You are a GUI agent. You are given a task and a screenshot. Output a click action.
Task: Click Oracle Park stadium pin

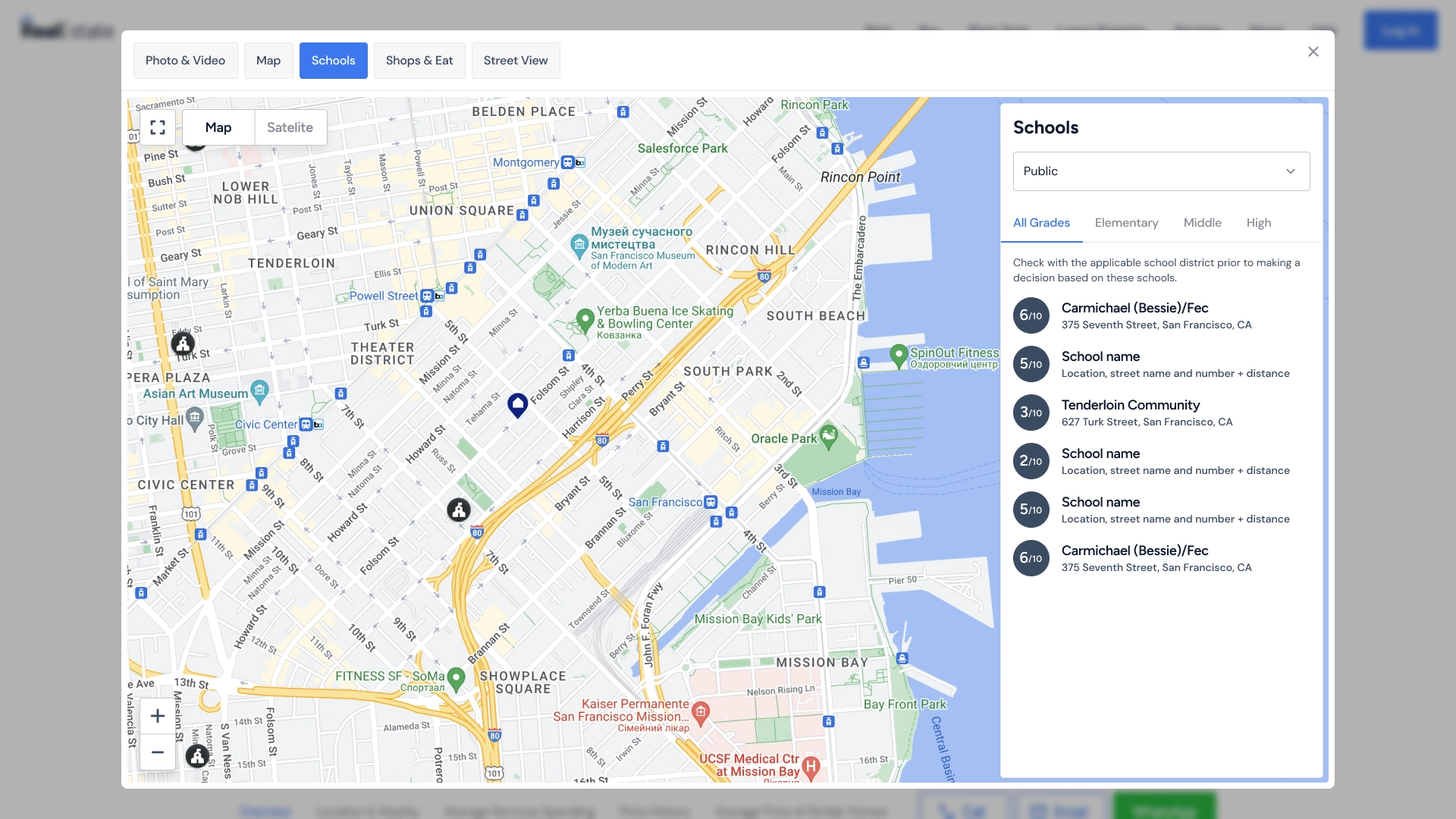pyautogui.click(x=829, y=437)
